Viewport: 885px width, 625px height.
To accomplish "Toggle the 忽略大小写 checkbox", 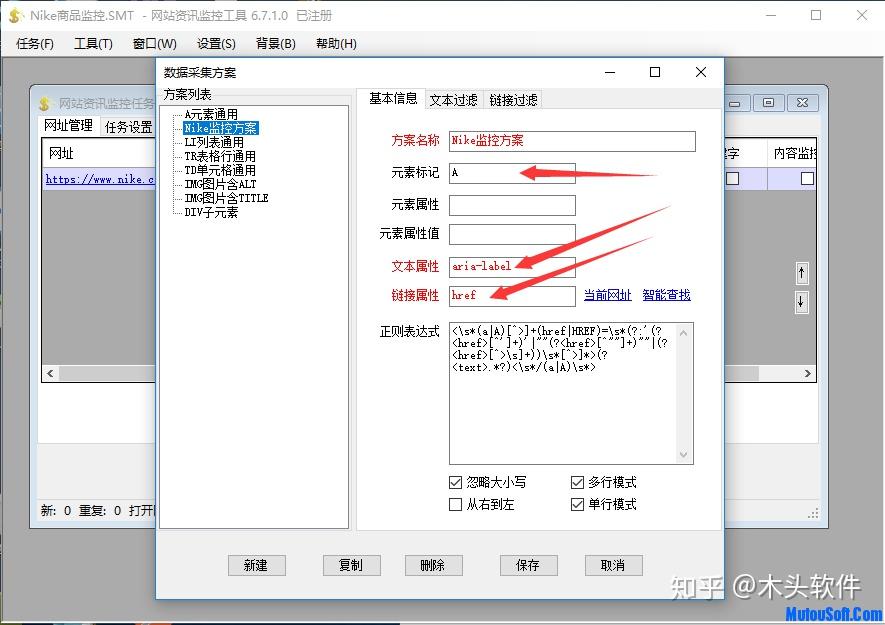I will point(455,482).
